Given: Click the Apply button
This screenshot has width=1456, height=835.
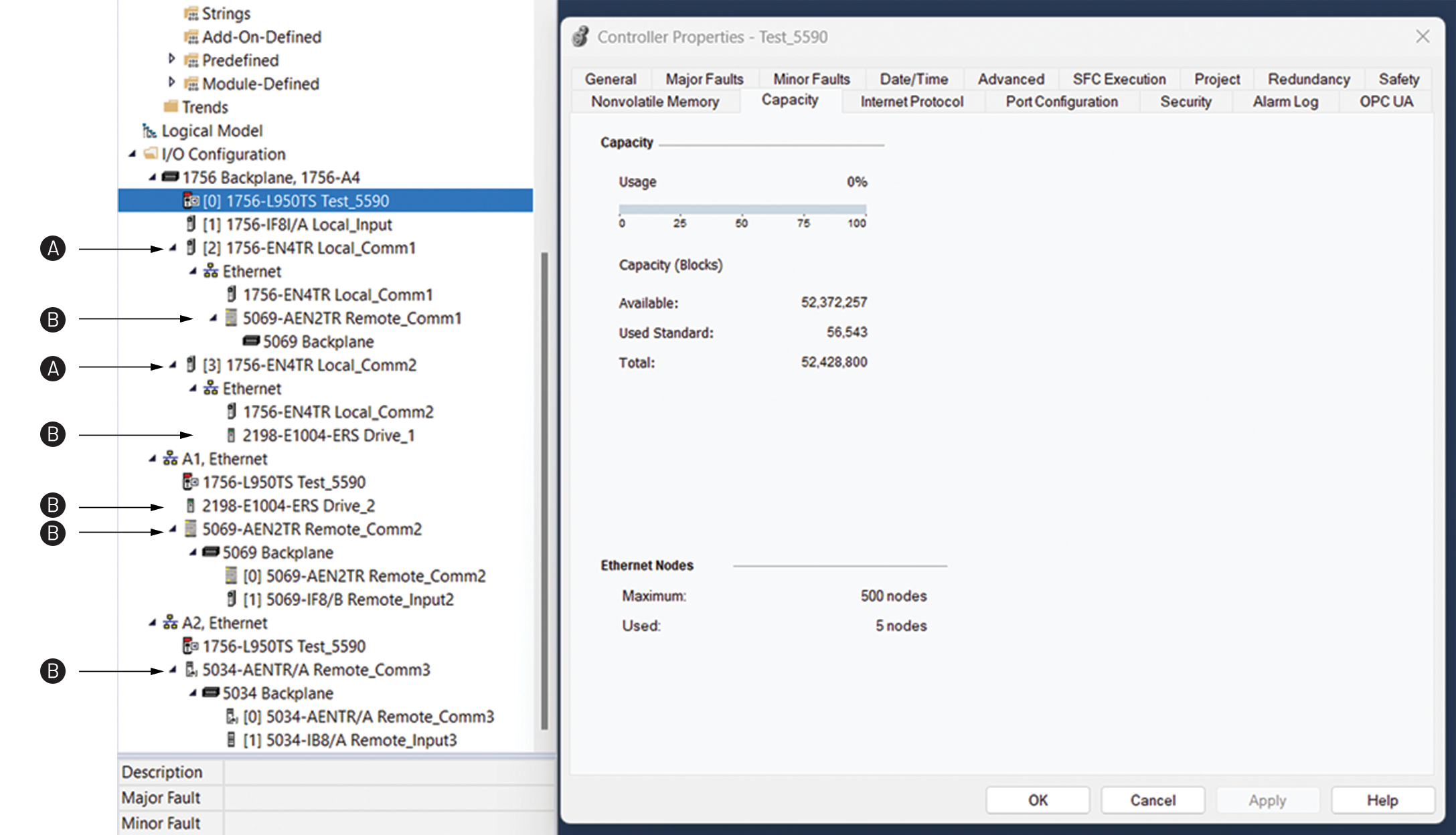Looking at the screenshot, I should click(x=1267, y=800).
